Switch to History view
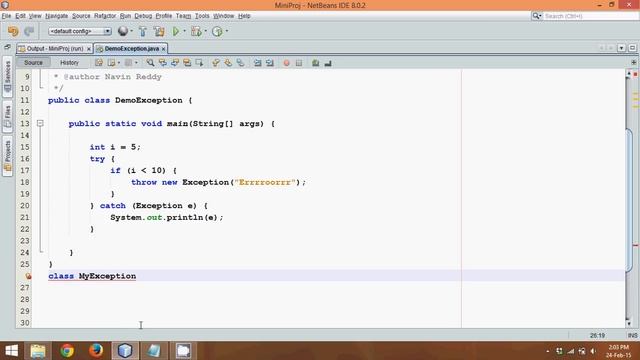The width and height of the screenshot is (640, 360). click(x=69, y=62)
